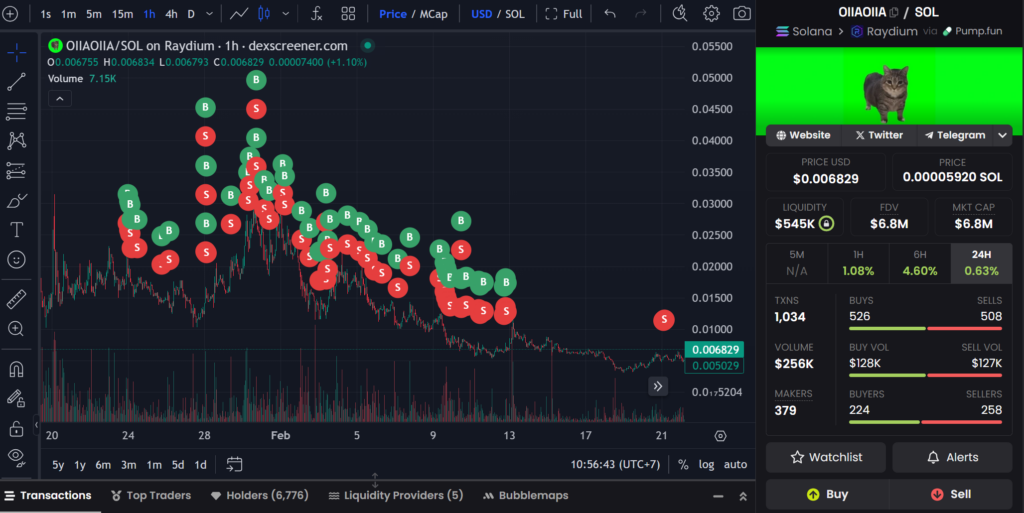Screen dimensions: 1024x513
Task: Click the add symbol plus icon
Action: pyautogui.click(x=10, y=14)
